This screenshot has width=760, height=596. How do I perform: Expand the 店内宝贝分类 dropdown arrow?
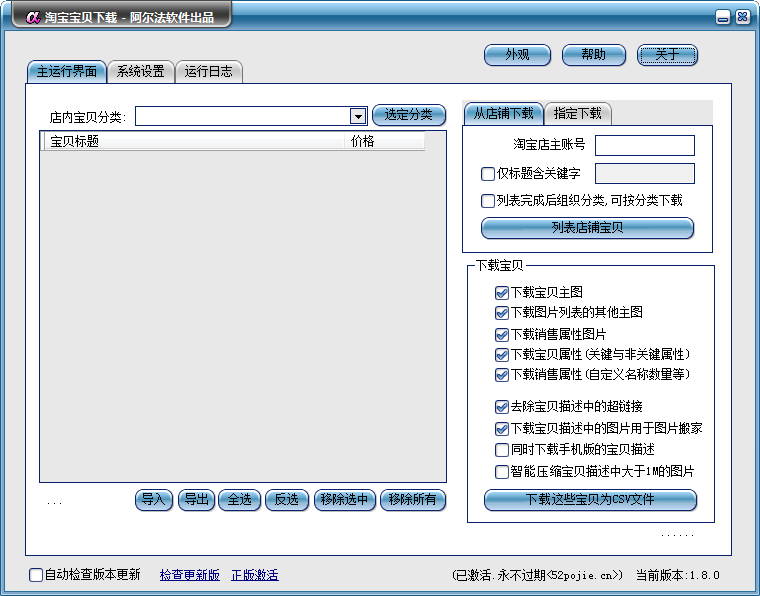click(358, 116)
